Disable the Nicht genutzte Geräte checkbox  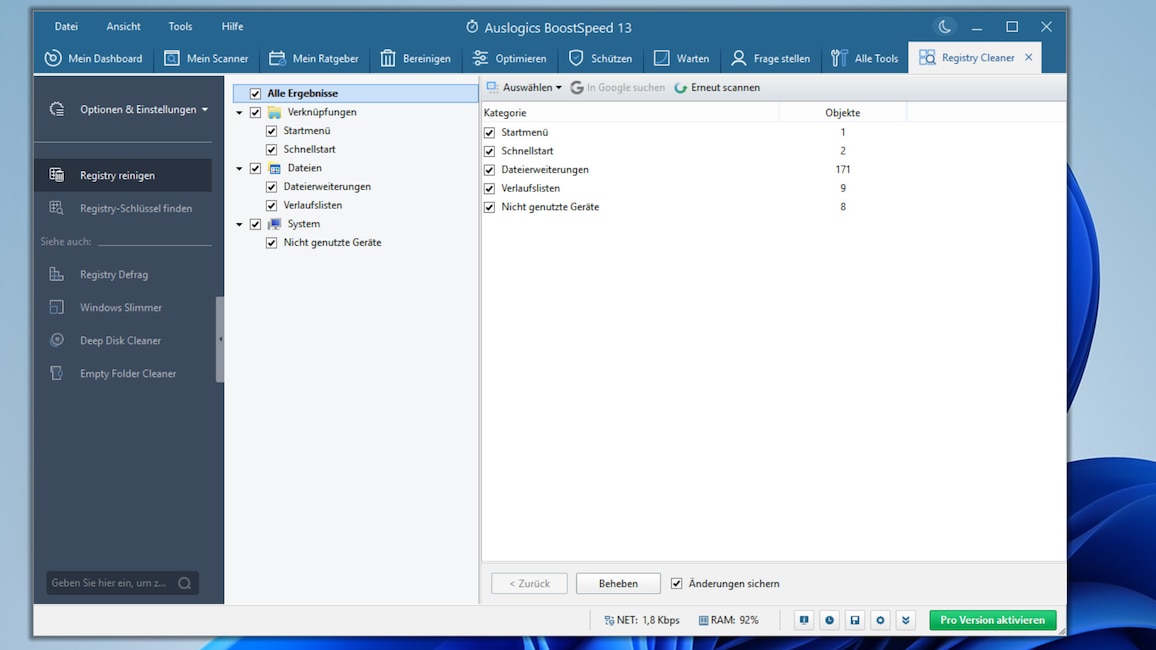pyautogui.click(x=489, y=207)
